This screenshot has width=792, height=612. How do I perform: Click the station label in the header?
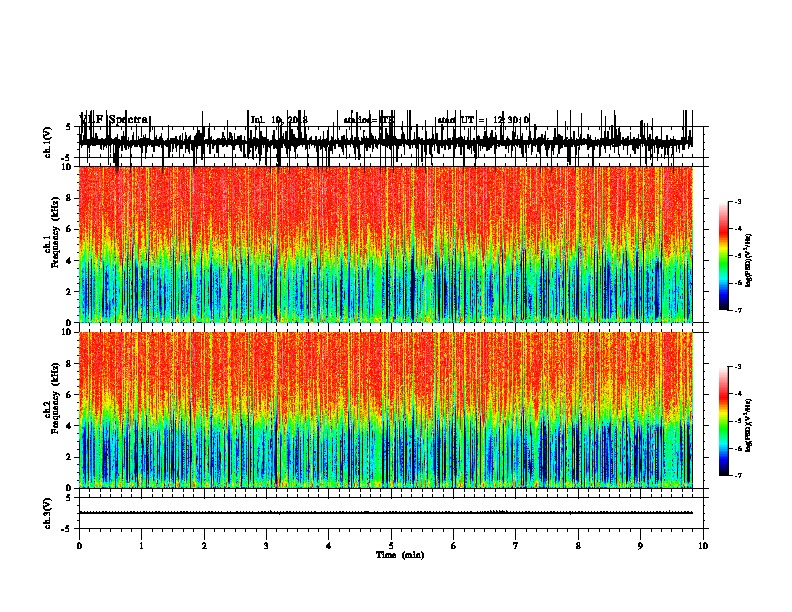coord(368,120)
